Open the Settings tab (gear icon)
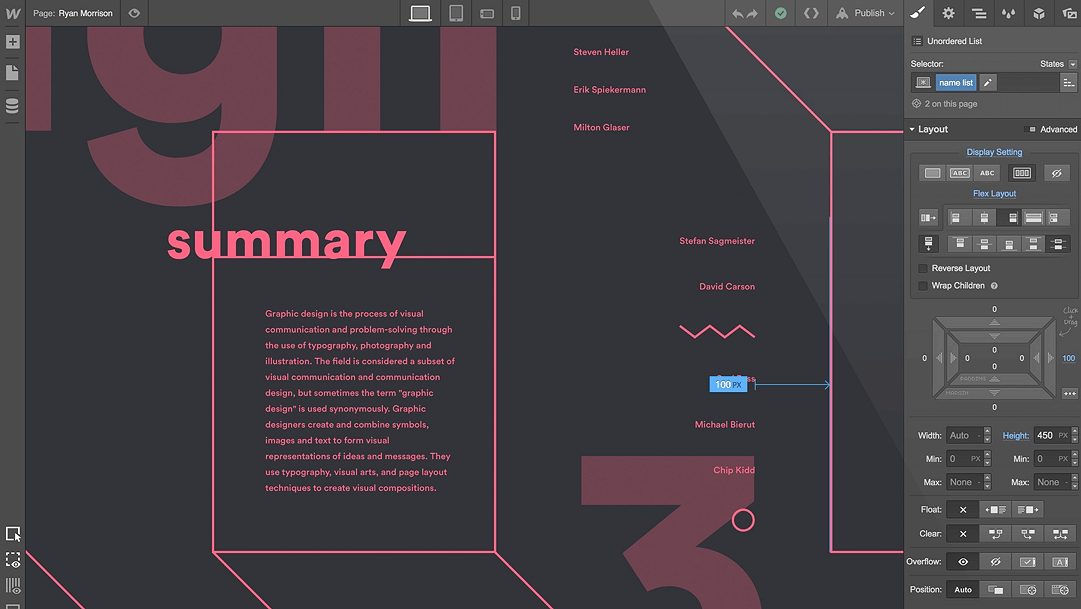This screenshot has width=1081, height=609. tap(949, 13)
